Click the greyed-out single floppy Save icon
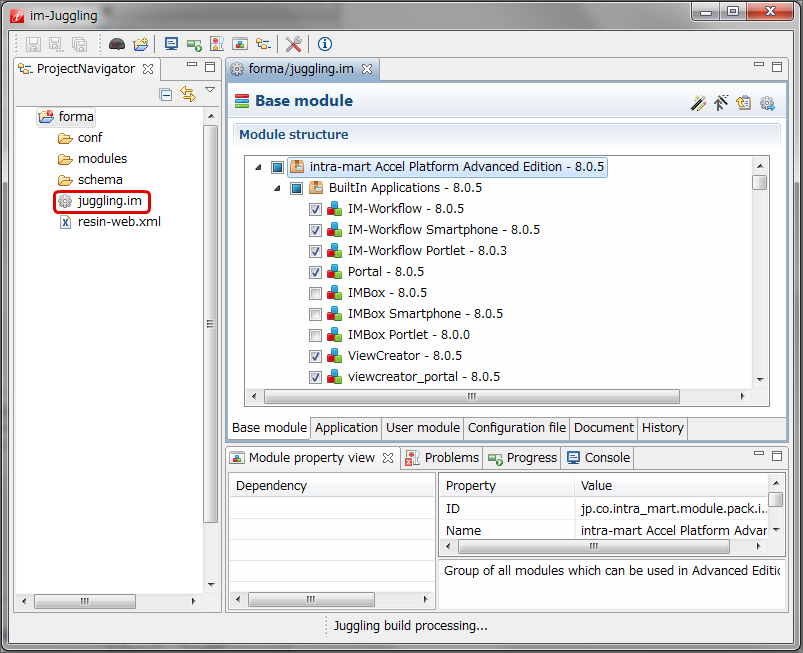Screen dimensions: 803x653 (33, 45)
